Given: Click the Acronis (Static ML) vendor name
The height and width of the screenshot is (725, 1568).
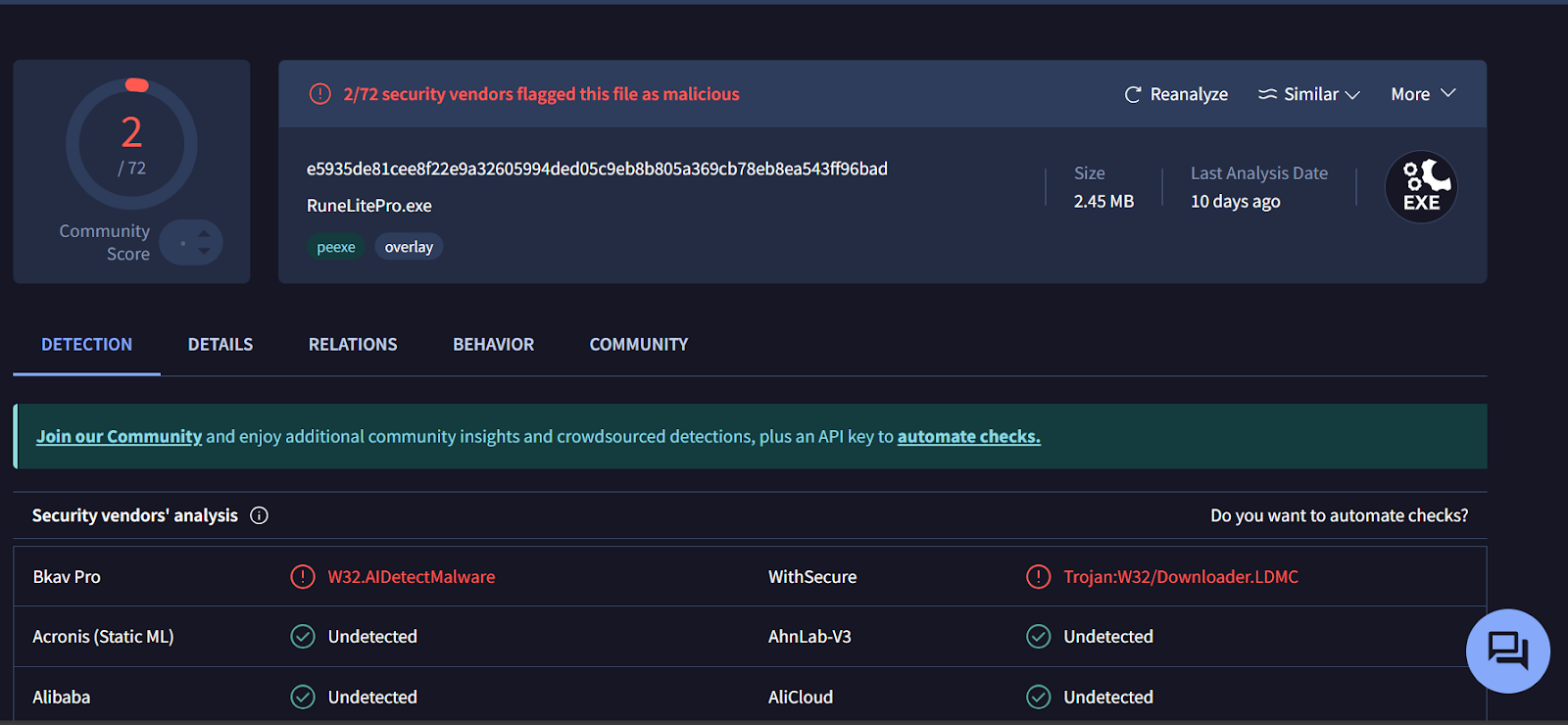Looking at the screenshot, I should coord(103,637).
